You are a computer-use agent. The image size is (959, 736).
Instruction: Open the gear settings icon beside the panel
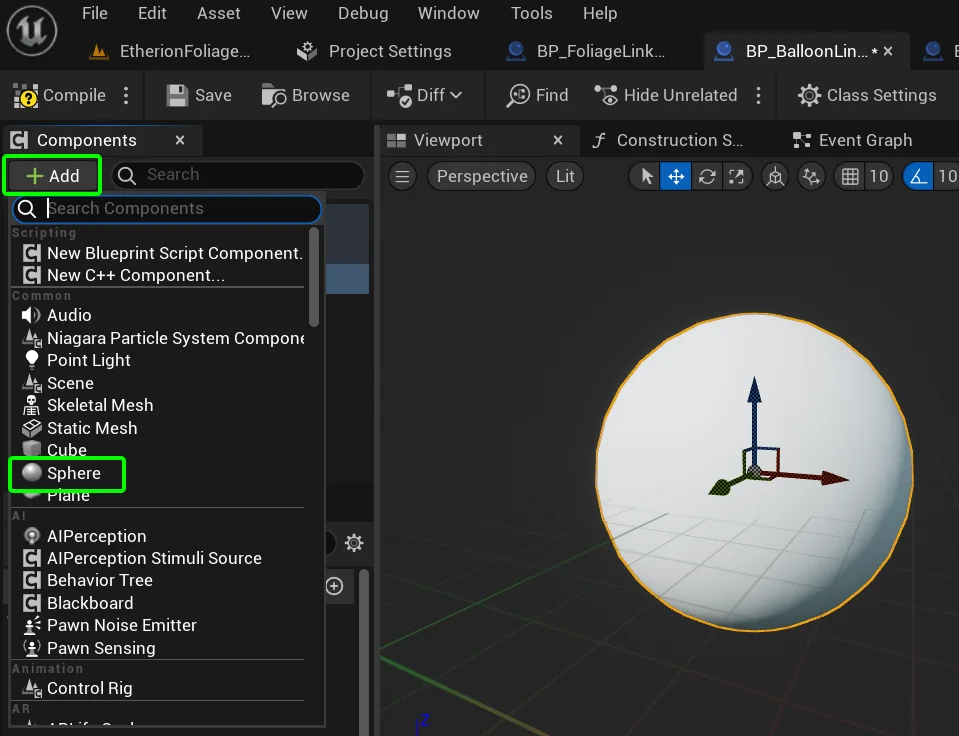[x=354, y=543]
